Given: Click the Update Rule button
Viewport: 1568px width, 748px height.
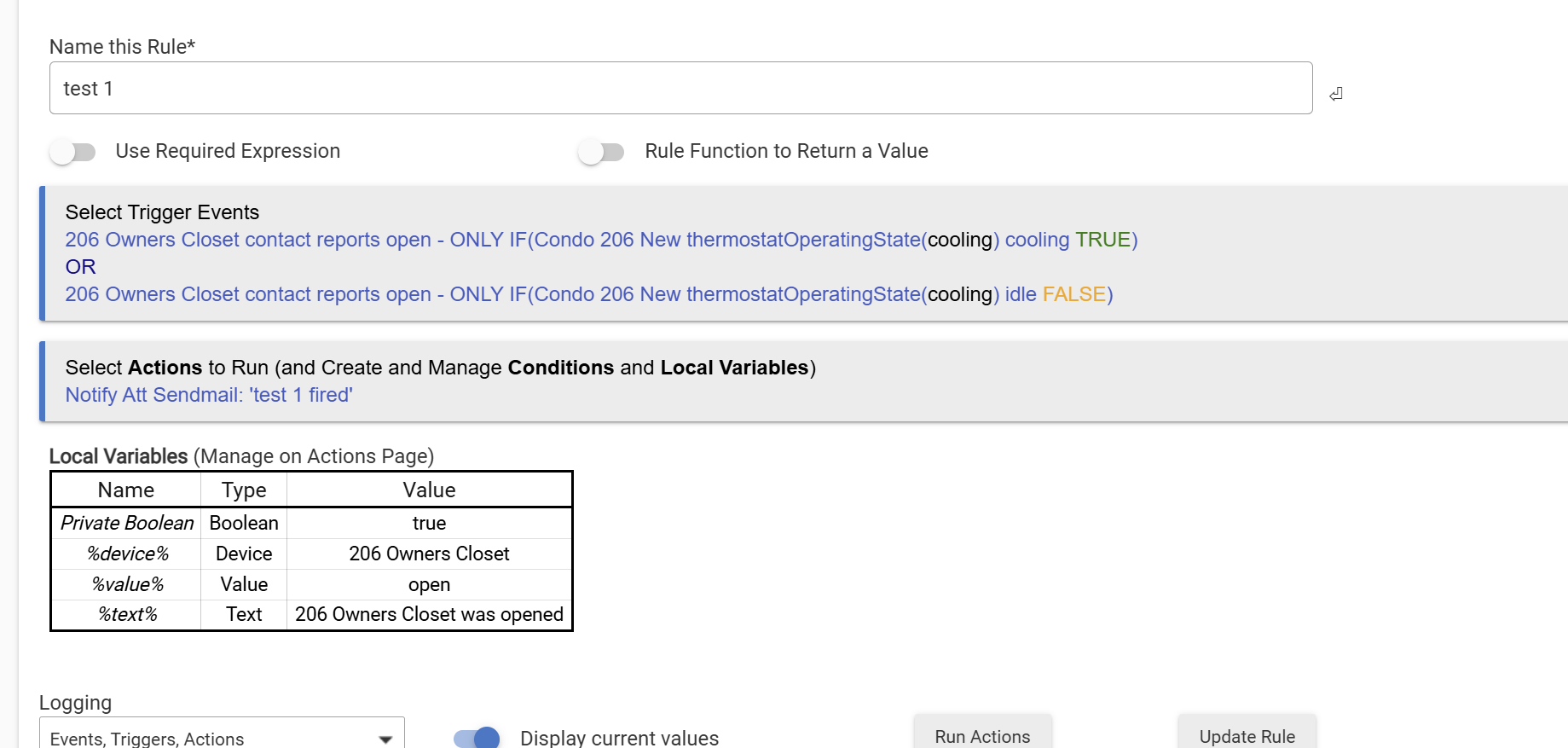Looking at the screenshot, I should [x=1246, y=735].
